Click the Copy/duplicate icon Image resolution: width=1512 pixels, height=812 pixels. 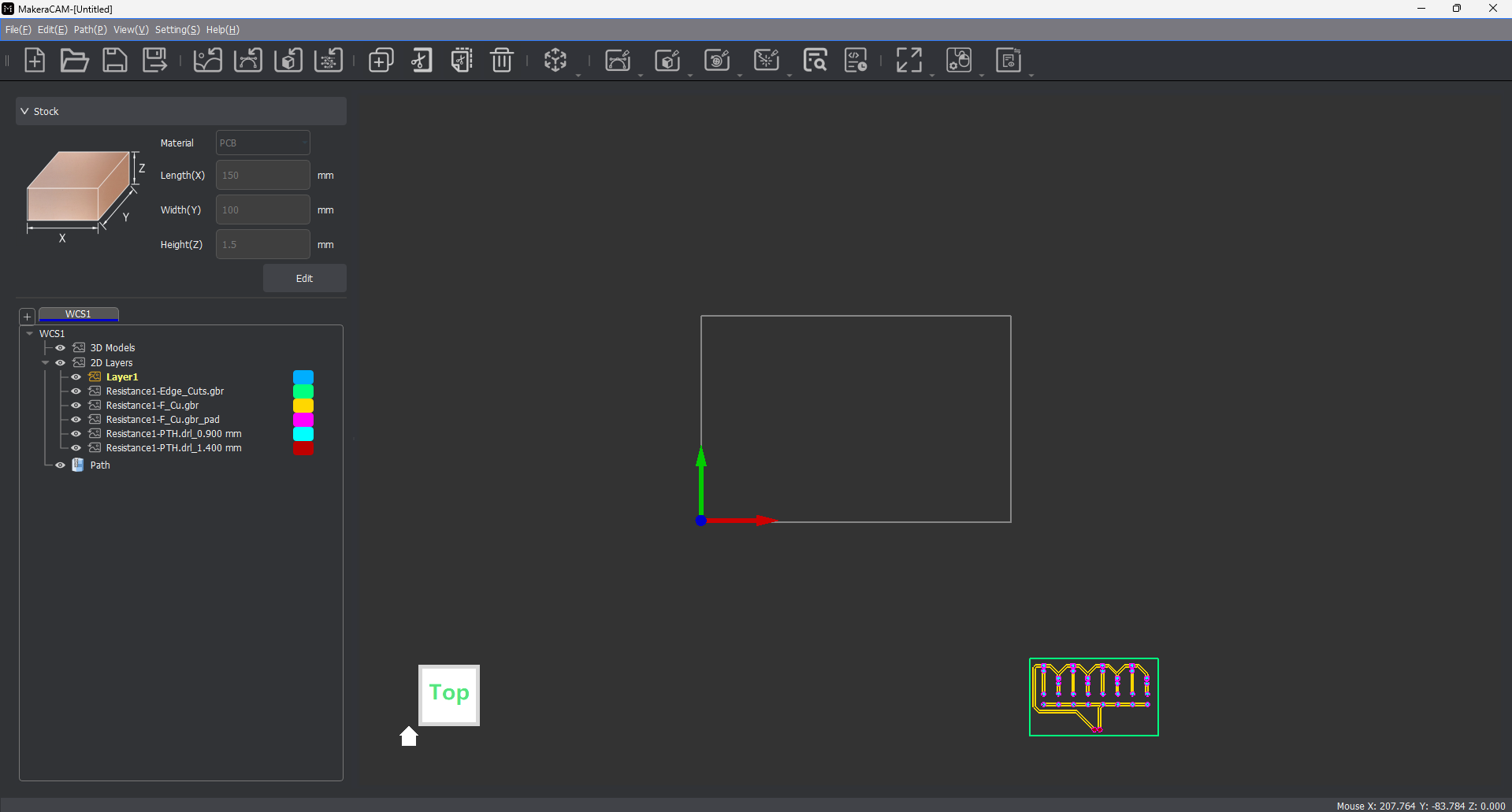point(381,60)
